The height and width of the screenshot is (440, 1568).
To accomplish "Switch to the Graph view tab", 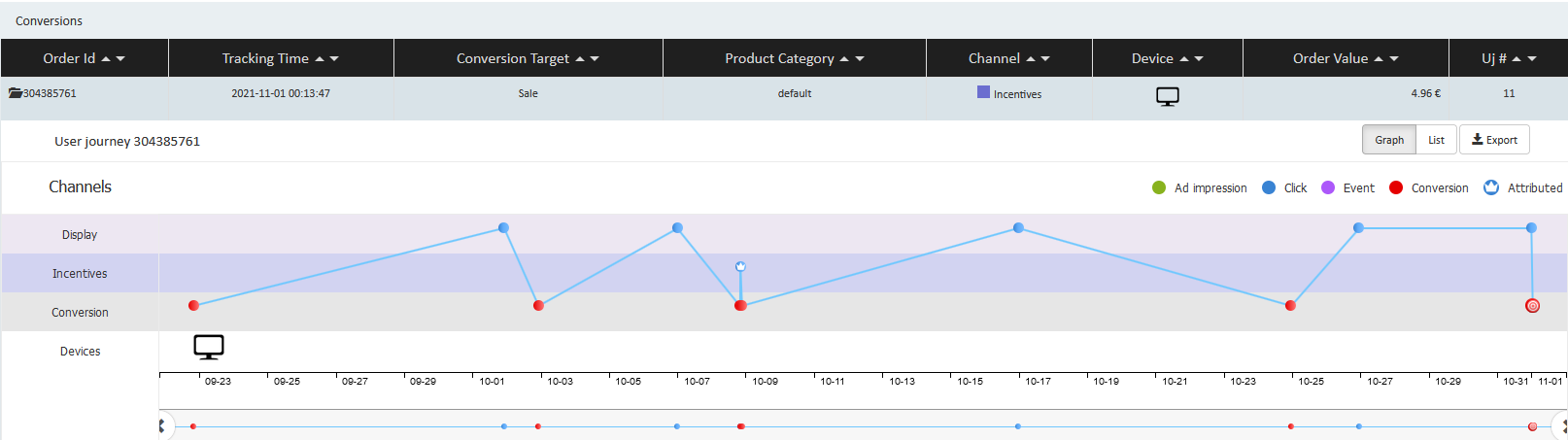I will click(1388, 140).
